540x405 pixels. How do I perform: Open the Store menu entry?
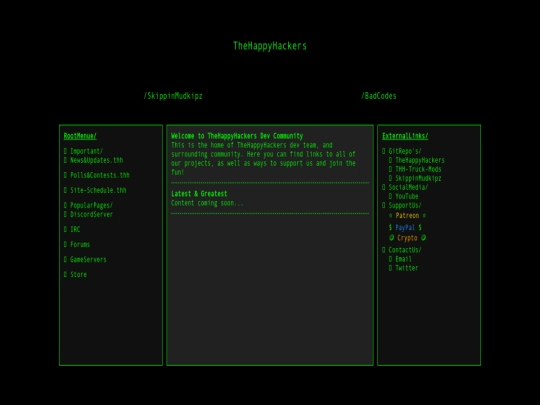coord(79,274)
